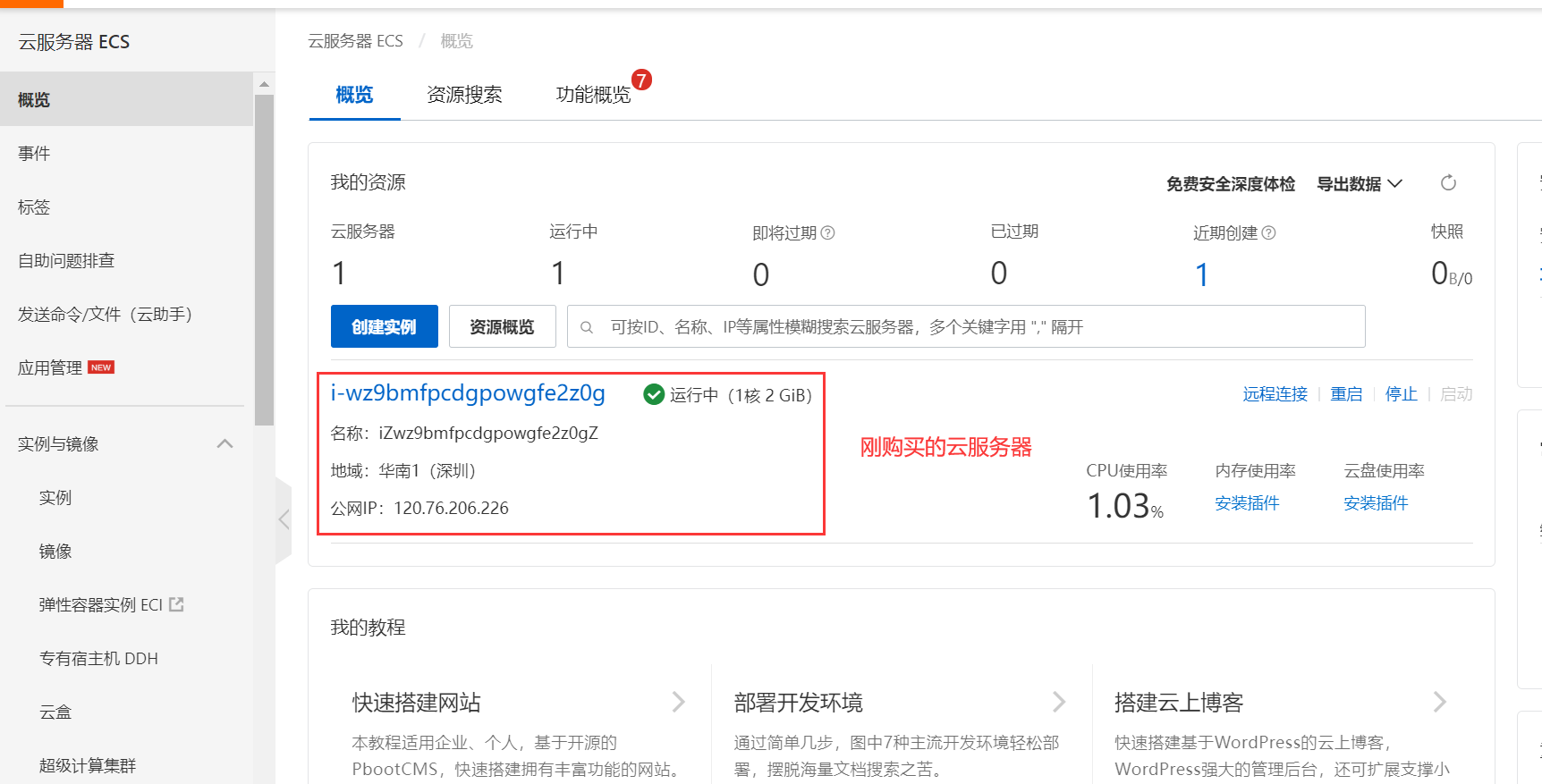Switch to the 资源搜索 tab
Screen dimensions: 1542x784
[464, 95]
